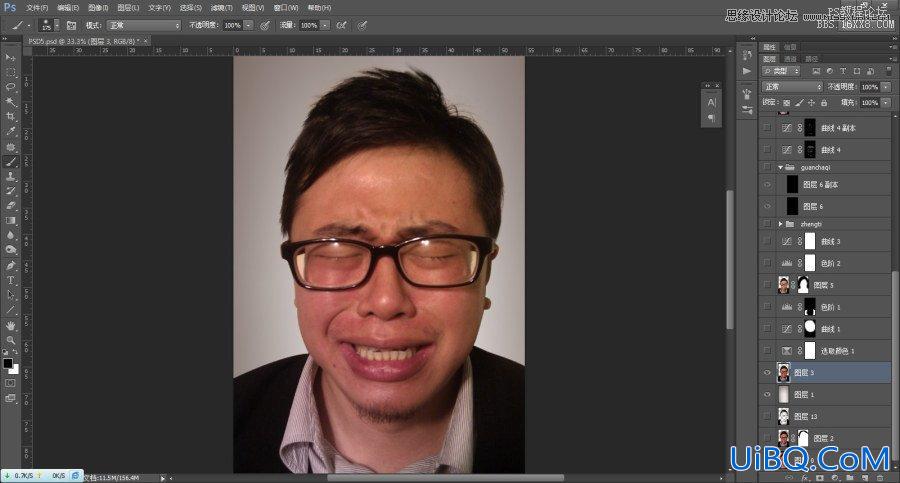Viewport: 900px width, 483px height.
Task: Open the brush mode 正常 dropdown
Action: pyautogui.click(x=143, y=25)
